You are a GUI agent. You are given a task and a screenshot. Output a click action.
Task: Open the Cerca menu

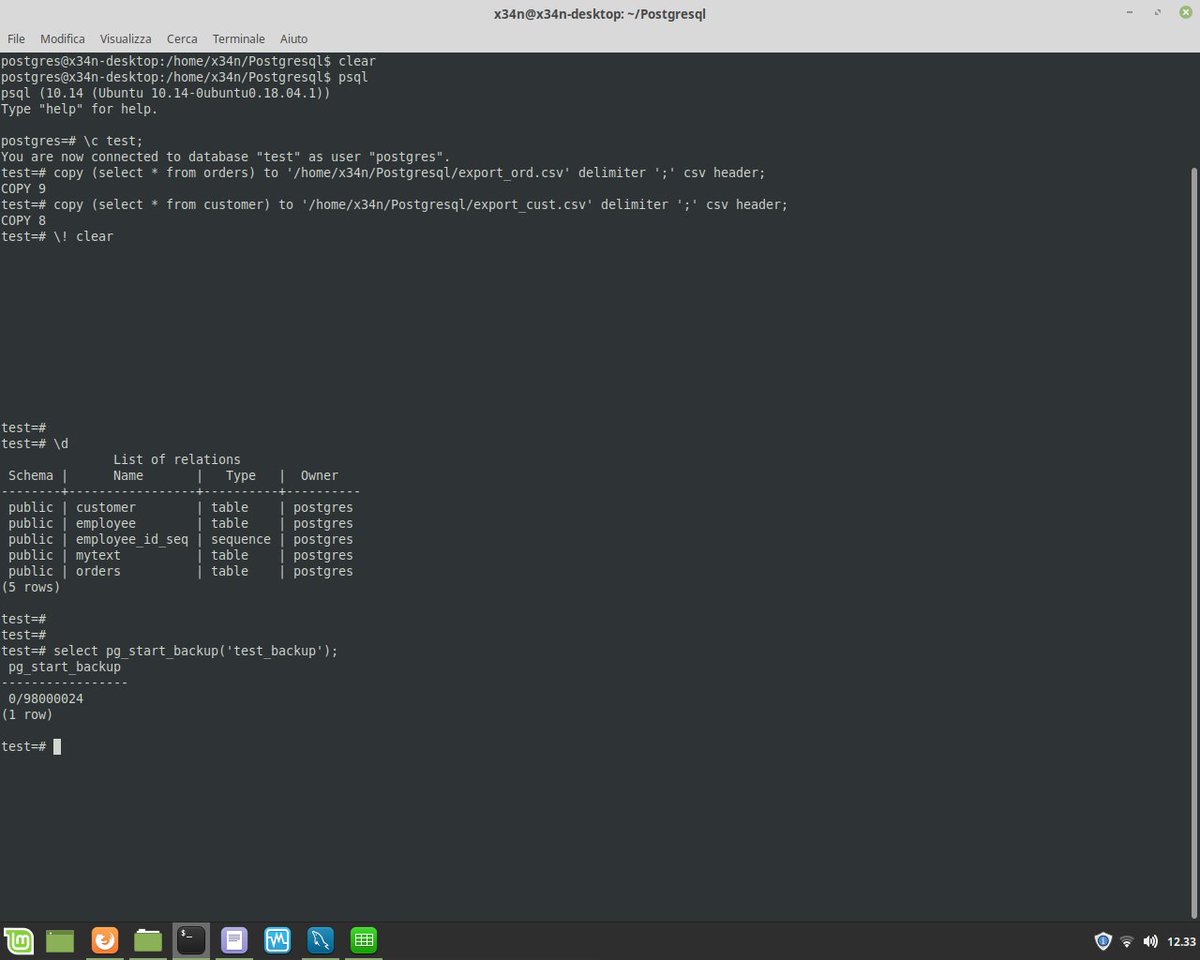click(x=182, y=38)
